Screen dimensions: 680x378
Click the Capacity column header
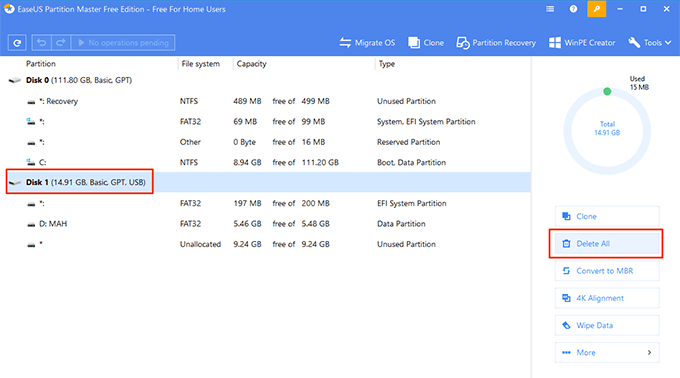(x=251, y=64)
